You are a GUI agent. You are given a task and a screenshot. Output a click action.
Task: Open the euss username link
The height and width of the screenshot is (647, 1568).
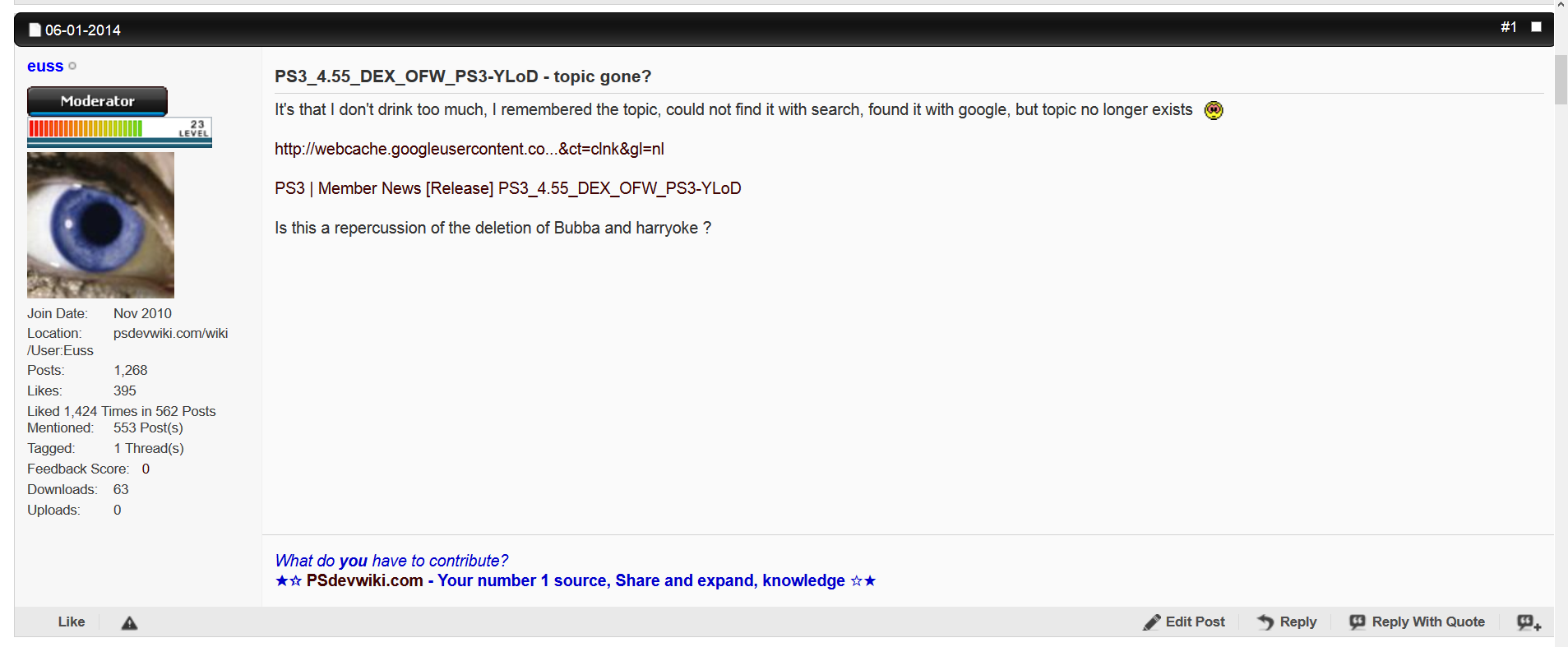(45, 67)
